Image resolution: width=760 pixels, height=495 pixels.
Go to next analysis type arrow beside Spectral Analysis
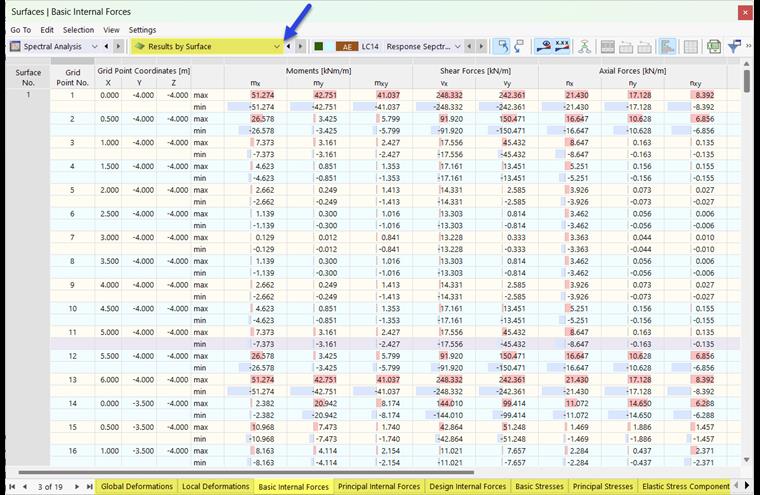tap(118, 47)
